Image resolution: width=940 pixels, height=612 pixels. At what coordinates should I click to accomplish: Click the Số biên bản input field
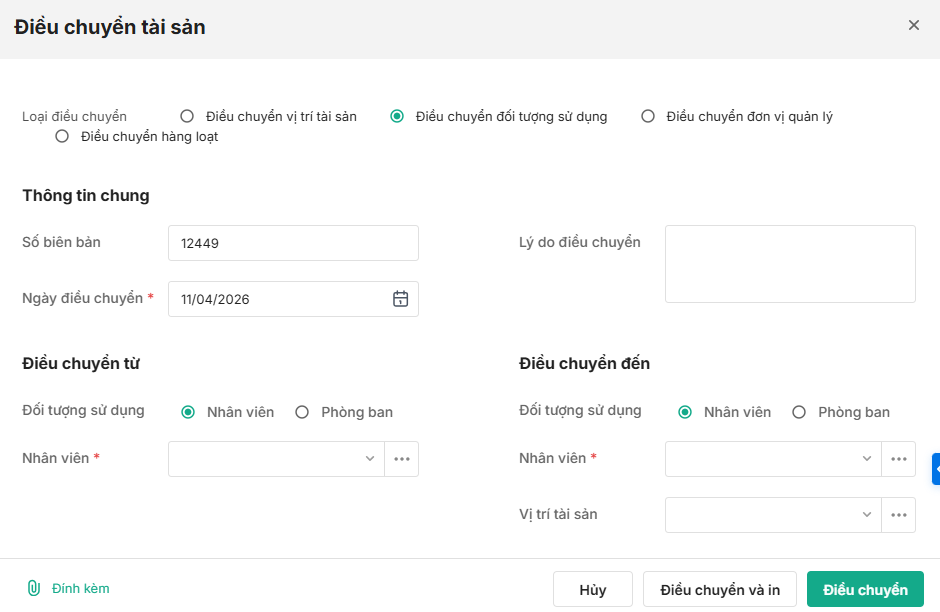(293, 243)
